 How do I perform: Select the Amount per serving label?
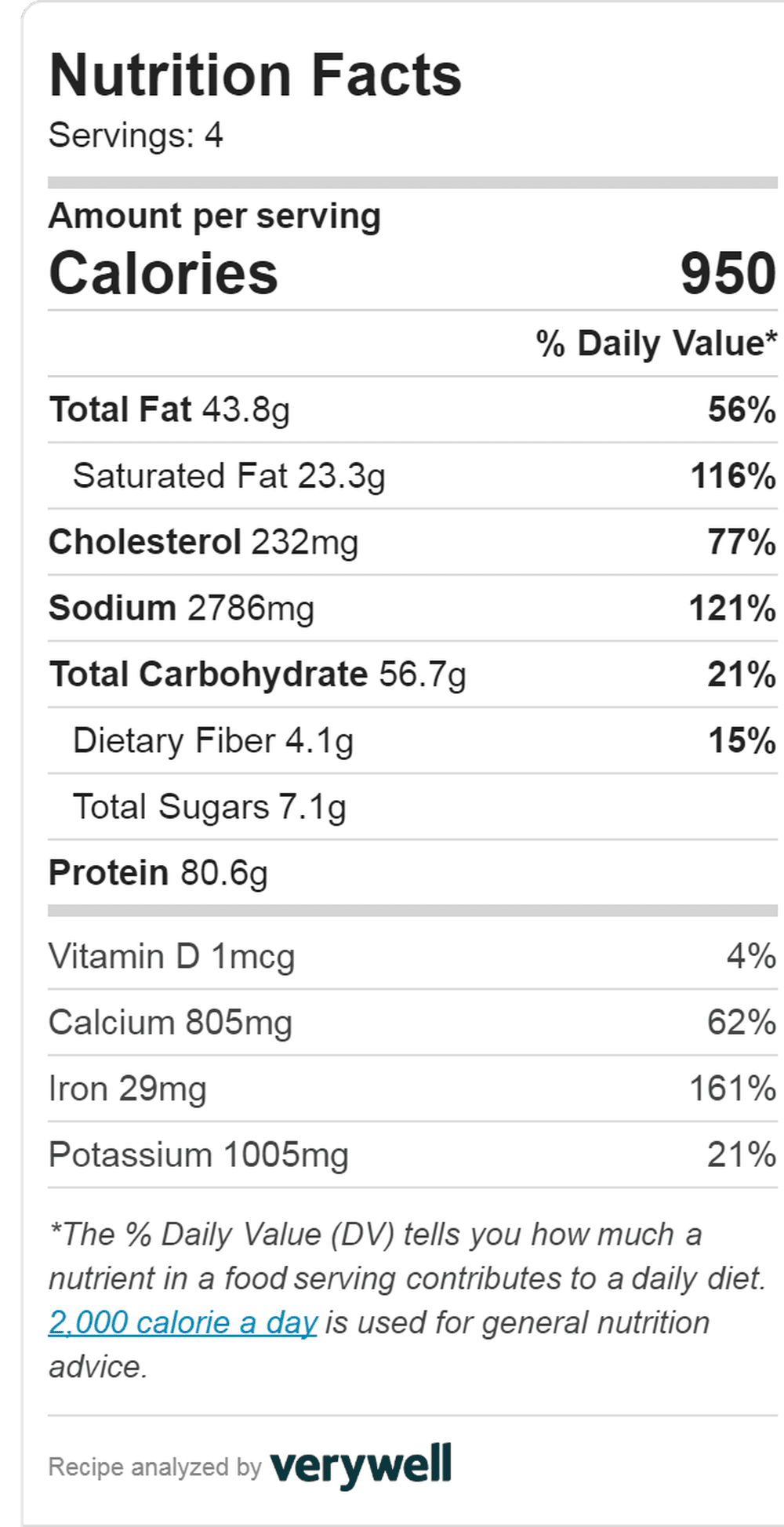pos(215,216)
